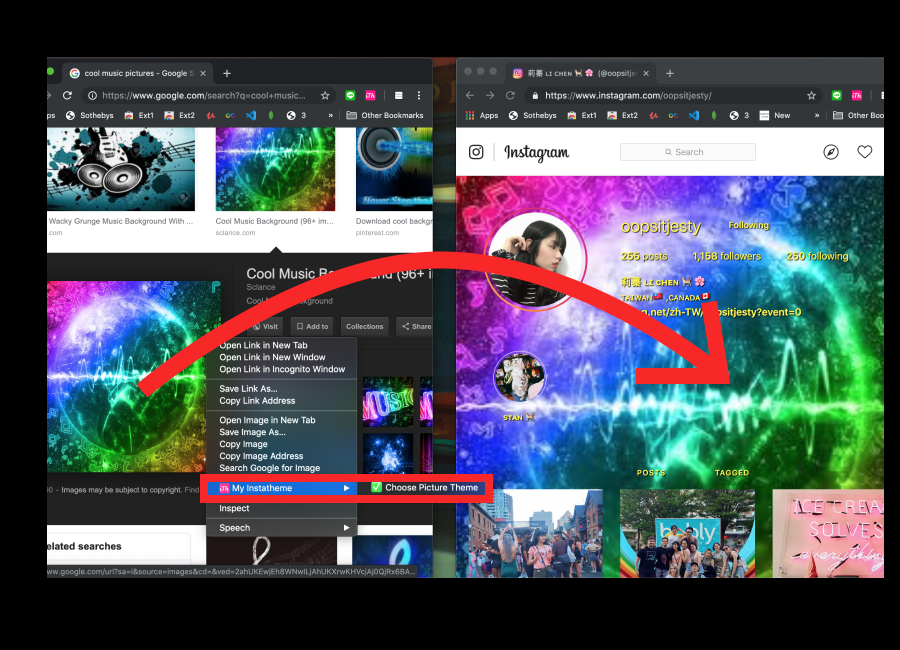This screenshot has width=900, height=650.
Task: Toggle Choose Picture Theme option
Action: click(x=424, y=488)
